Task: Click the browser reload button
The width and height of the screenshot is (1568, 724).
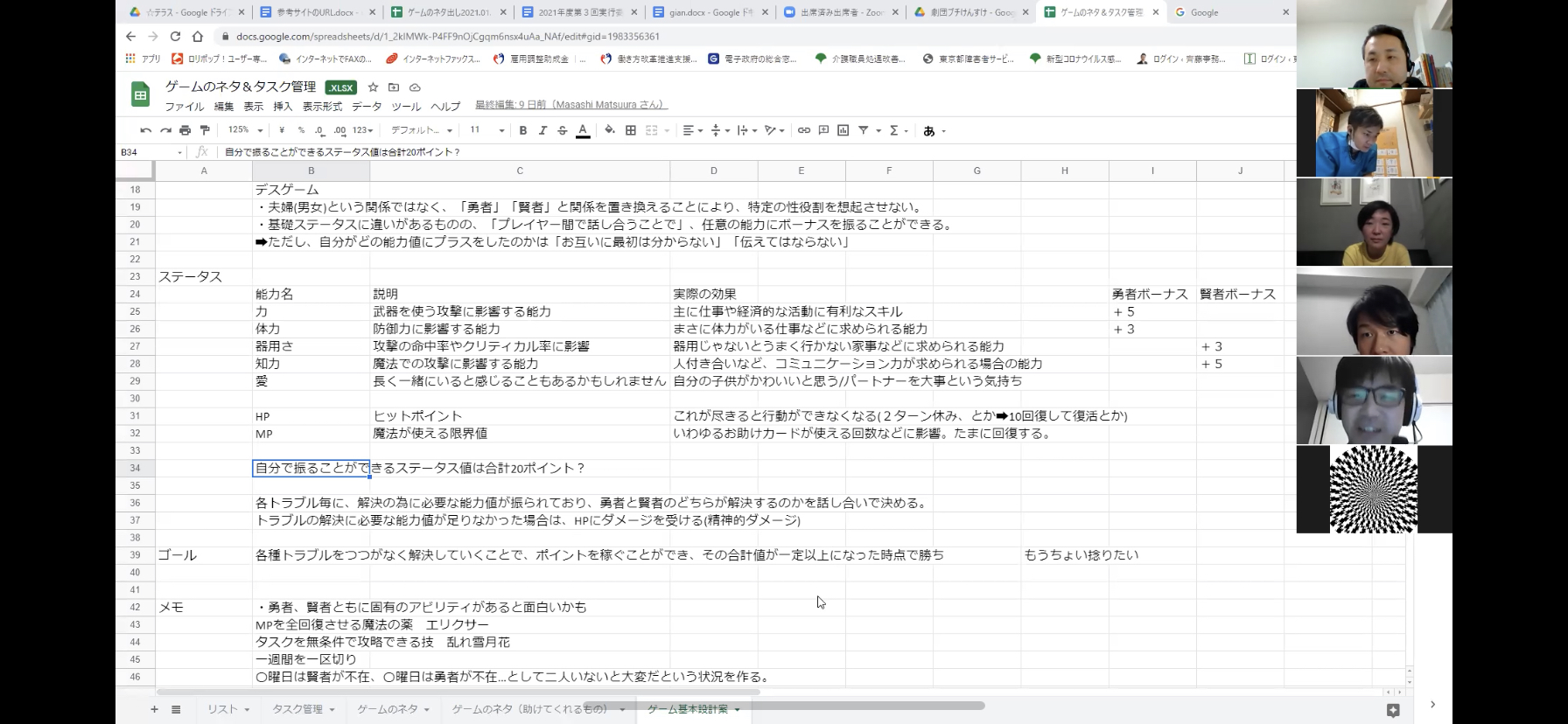Action: [x=175, y=37]
